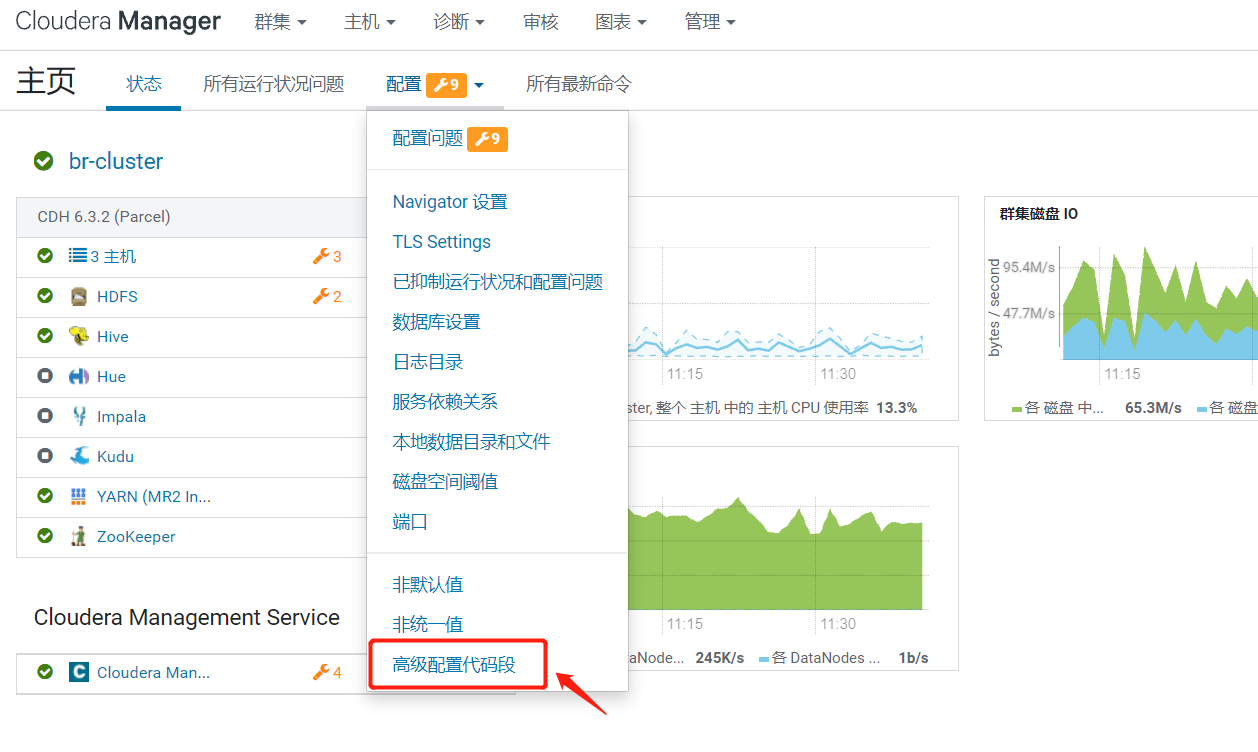The image size is (1258, 752).
Task: Select 非默认值 menu entry
Action: [x=428, y=585]
